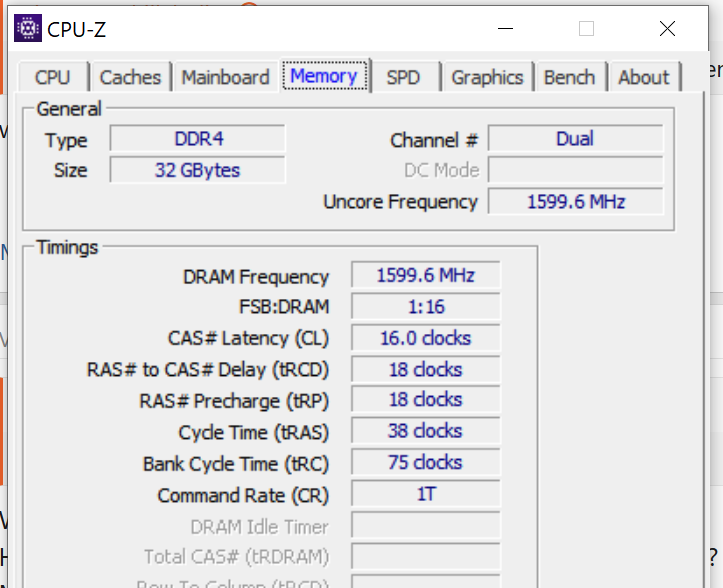Select Command Rate value 1T
Screen dimensions: 723x588
click(426, 494)
